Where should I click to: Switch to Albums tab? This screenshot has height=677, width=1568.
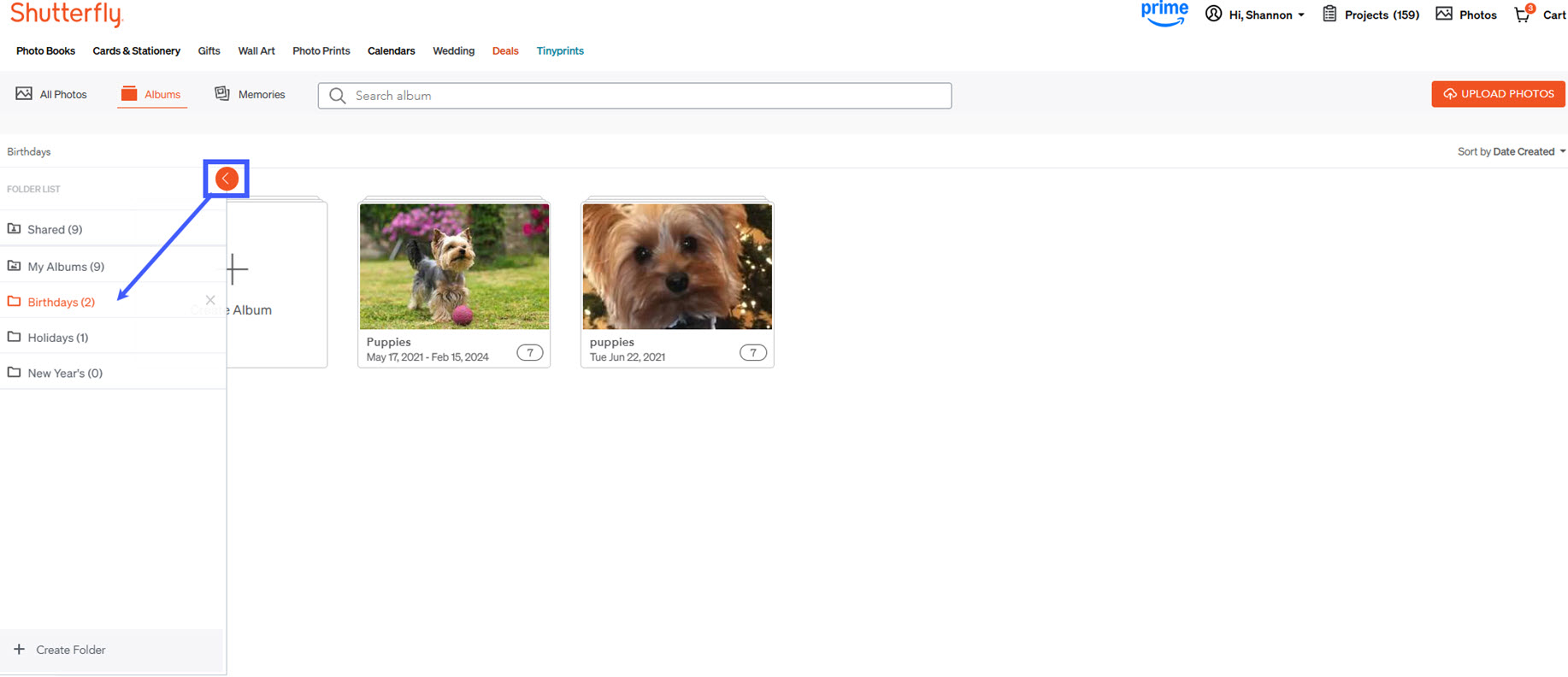click(x=151, y=94)
